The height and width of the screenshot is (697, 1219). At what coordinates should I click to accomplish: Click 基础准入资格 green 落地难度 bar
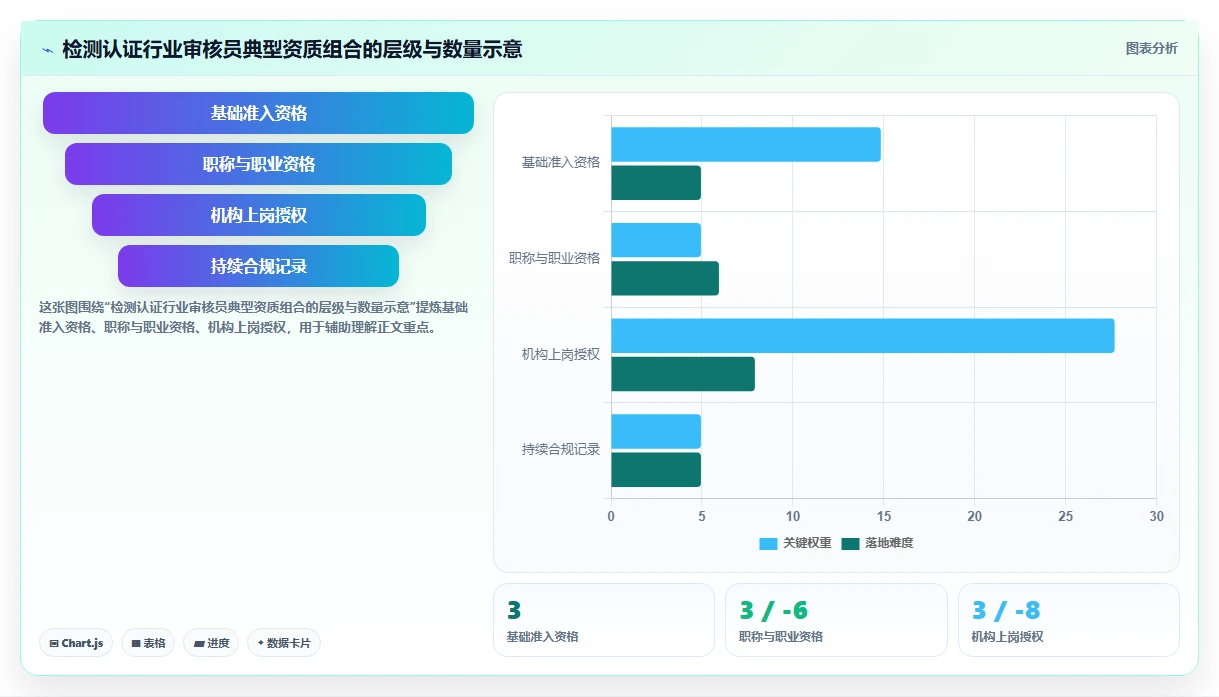pos(656,183)
